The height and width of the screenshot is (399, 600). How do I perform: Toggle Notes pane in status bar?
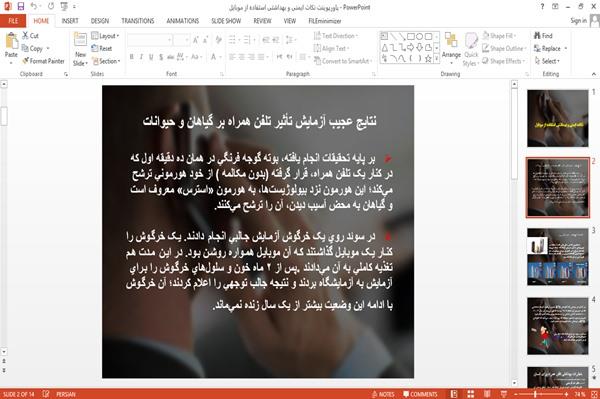[x=383, y=394]
